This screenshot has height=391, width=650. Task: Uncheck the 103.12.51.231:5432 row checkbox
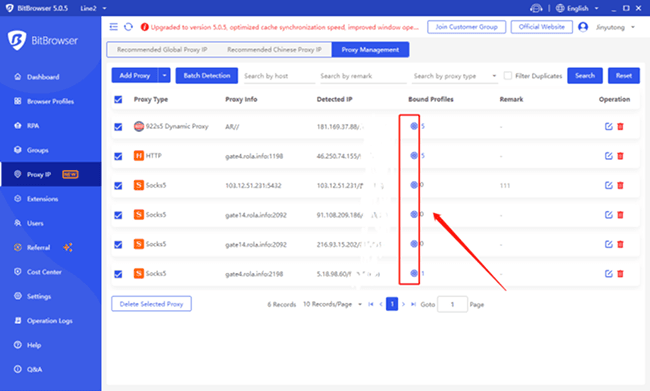click(x=118, y=186)
